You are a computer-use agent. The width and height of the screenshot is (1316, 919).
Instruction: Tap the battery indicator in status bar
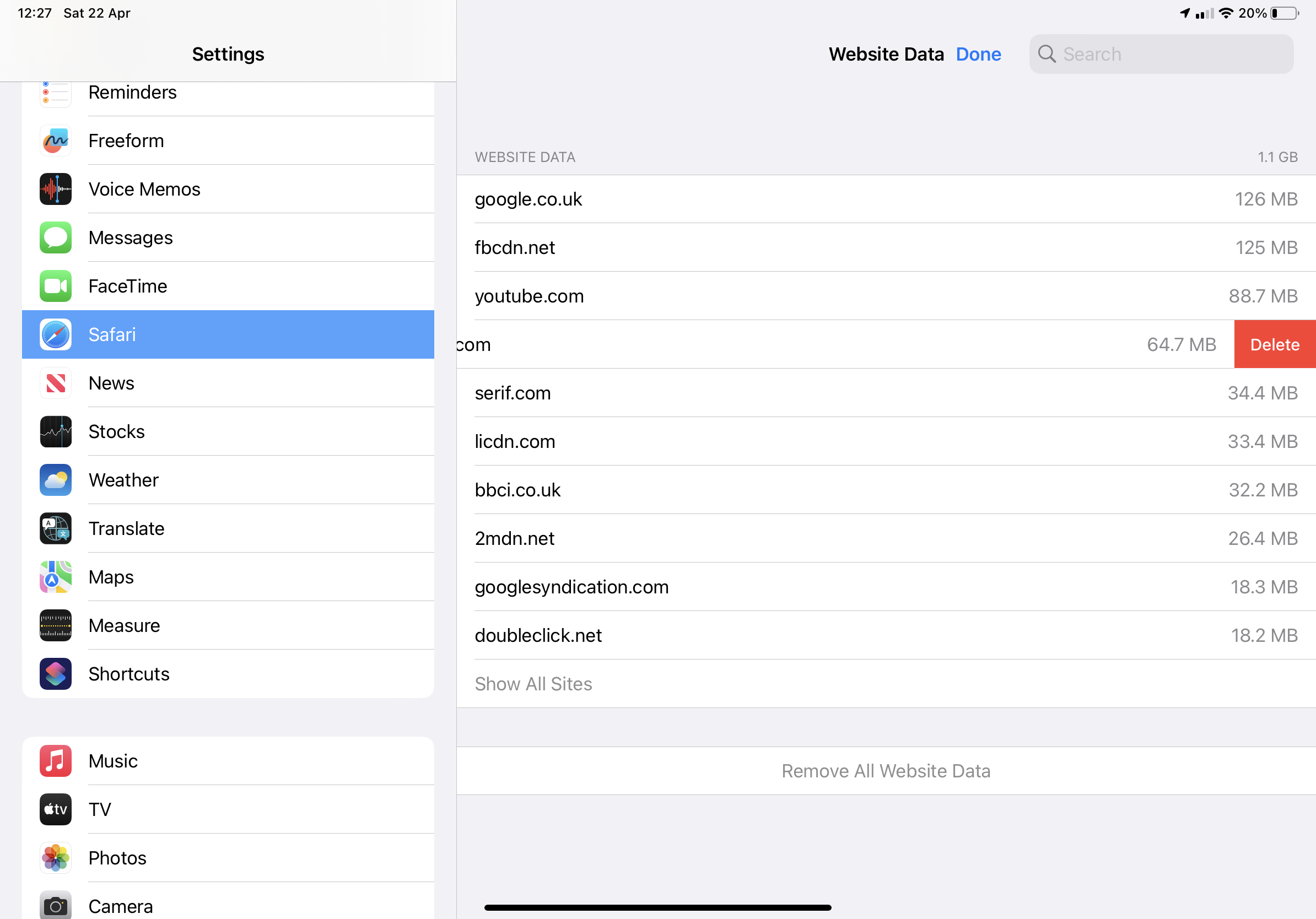(x=1285, y=13)
